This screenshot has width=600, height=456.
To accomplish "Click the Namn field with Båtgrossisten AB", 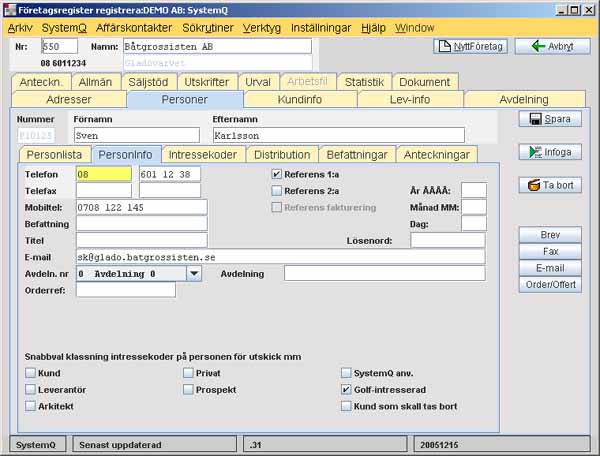I will point(217,46).
